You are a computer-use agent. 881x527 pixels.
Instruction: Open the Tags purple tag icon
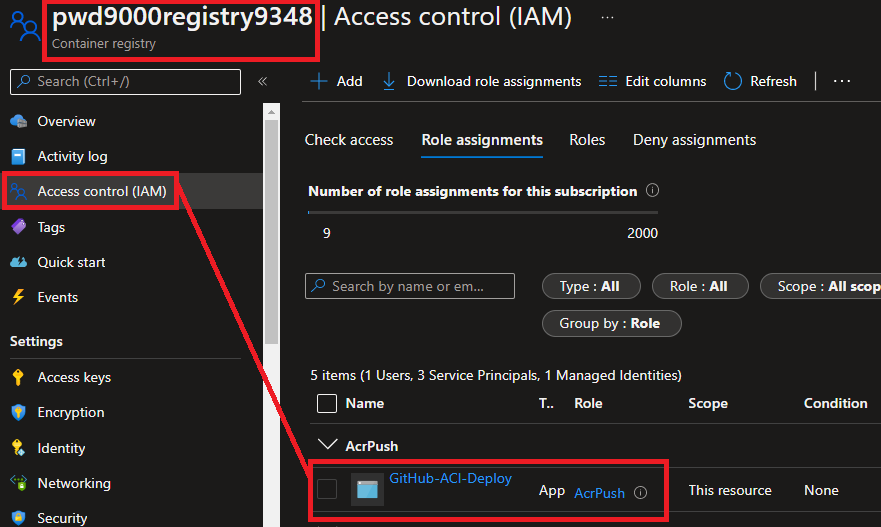[x=19, y=227]
